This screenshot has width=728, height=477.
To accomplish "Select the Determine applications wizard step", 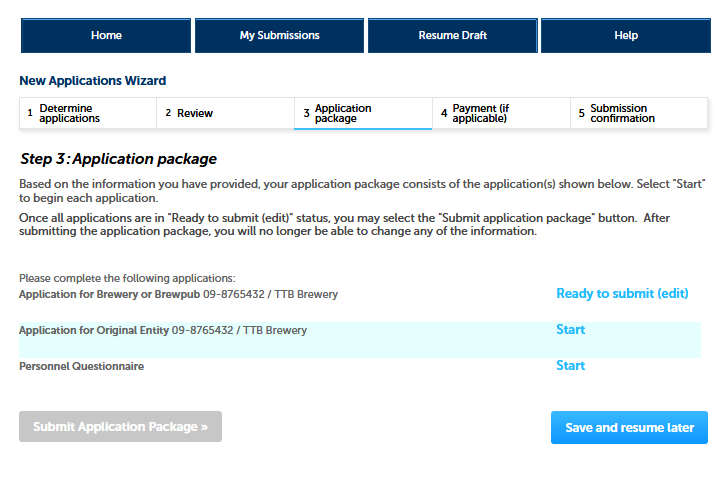I will [x=87, y=114].
